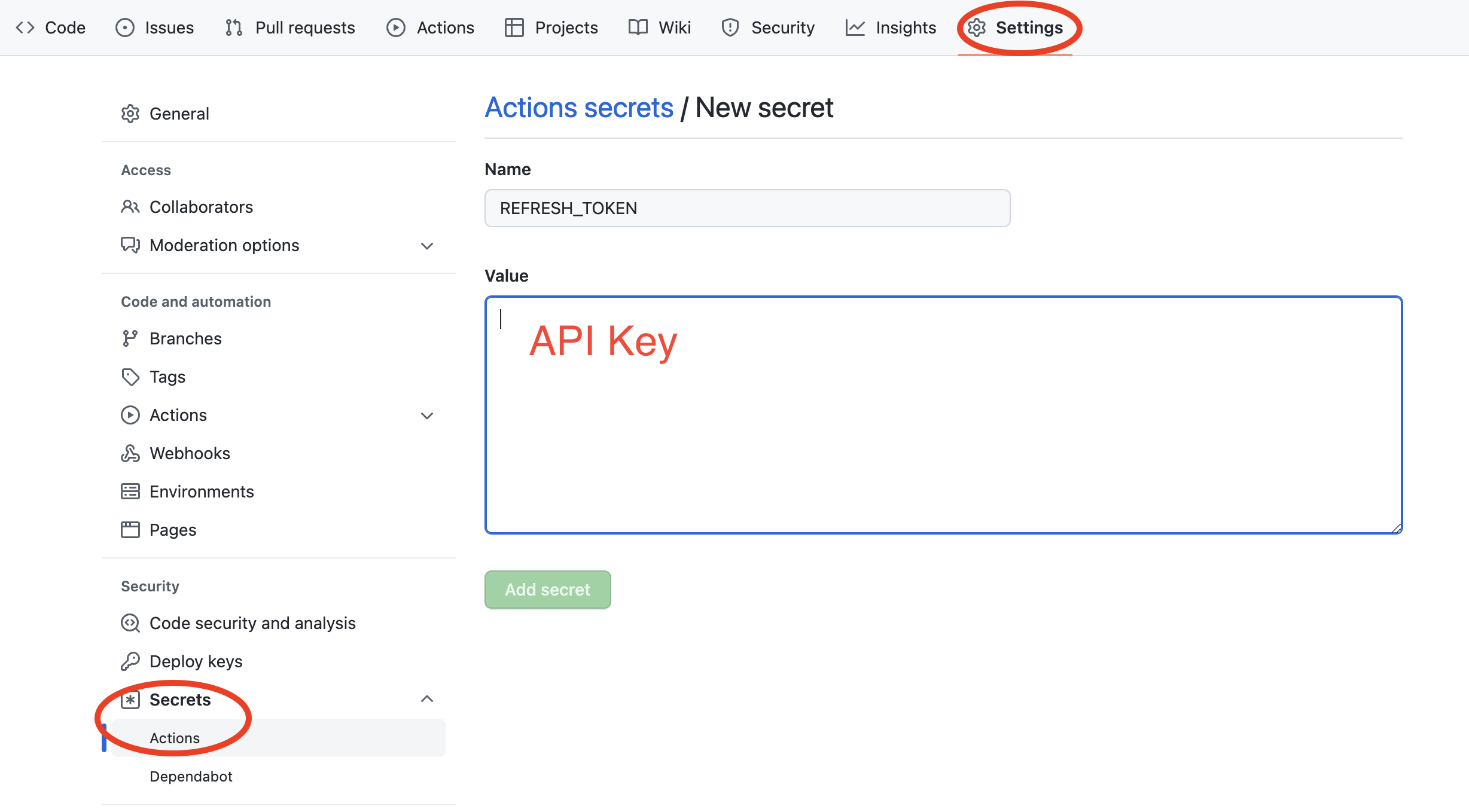Navigate to Collaborators settings
The width and height of the screenshot is (1469, 812).
pos(200,206)
